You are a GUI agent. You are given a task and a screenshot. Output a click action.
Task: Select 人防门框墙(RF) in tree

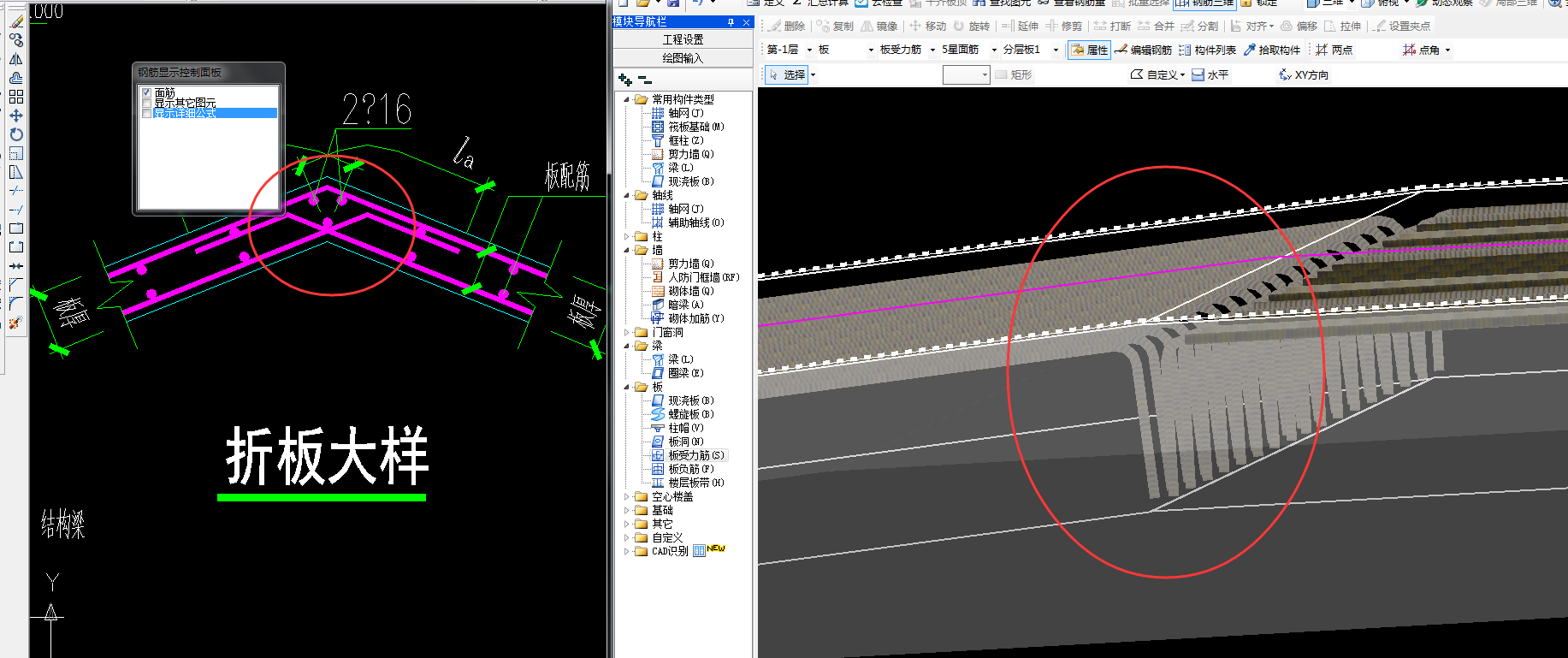pyautogui.click(x=695, y=277)
